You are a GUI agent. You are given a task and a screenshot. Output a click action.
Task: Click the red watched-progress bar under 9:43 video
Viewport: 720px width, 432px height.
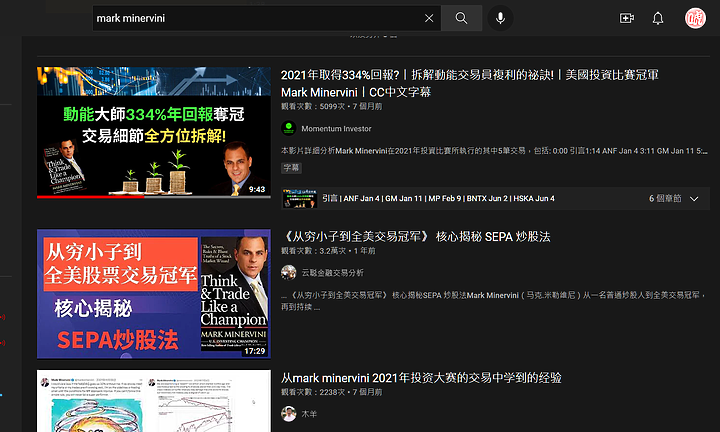90,197
